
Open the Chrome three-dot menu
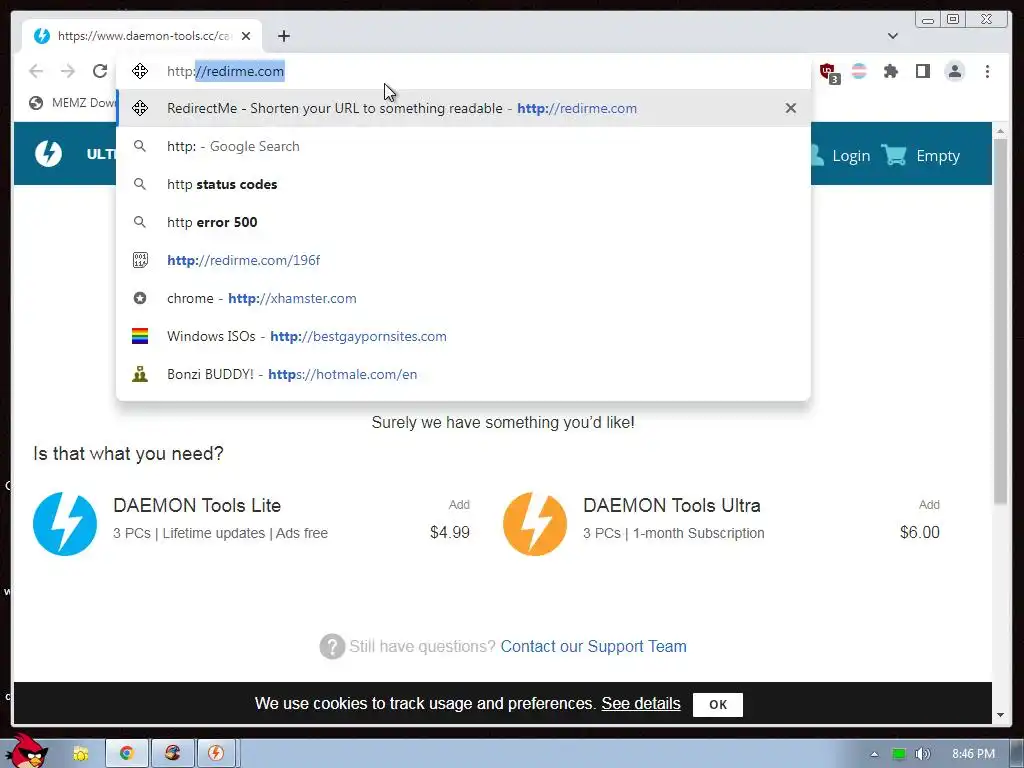(x=987, y=71)
